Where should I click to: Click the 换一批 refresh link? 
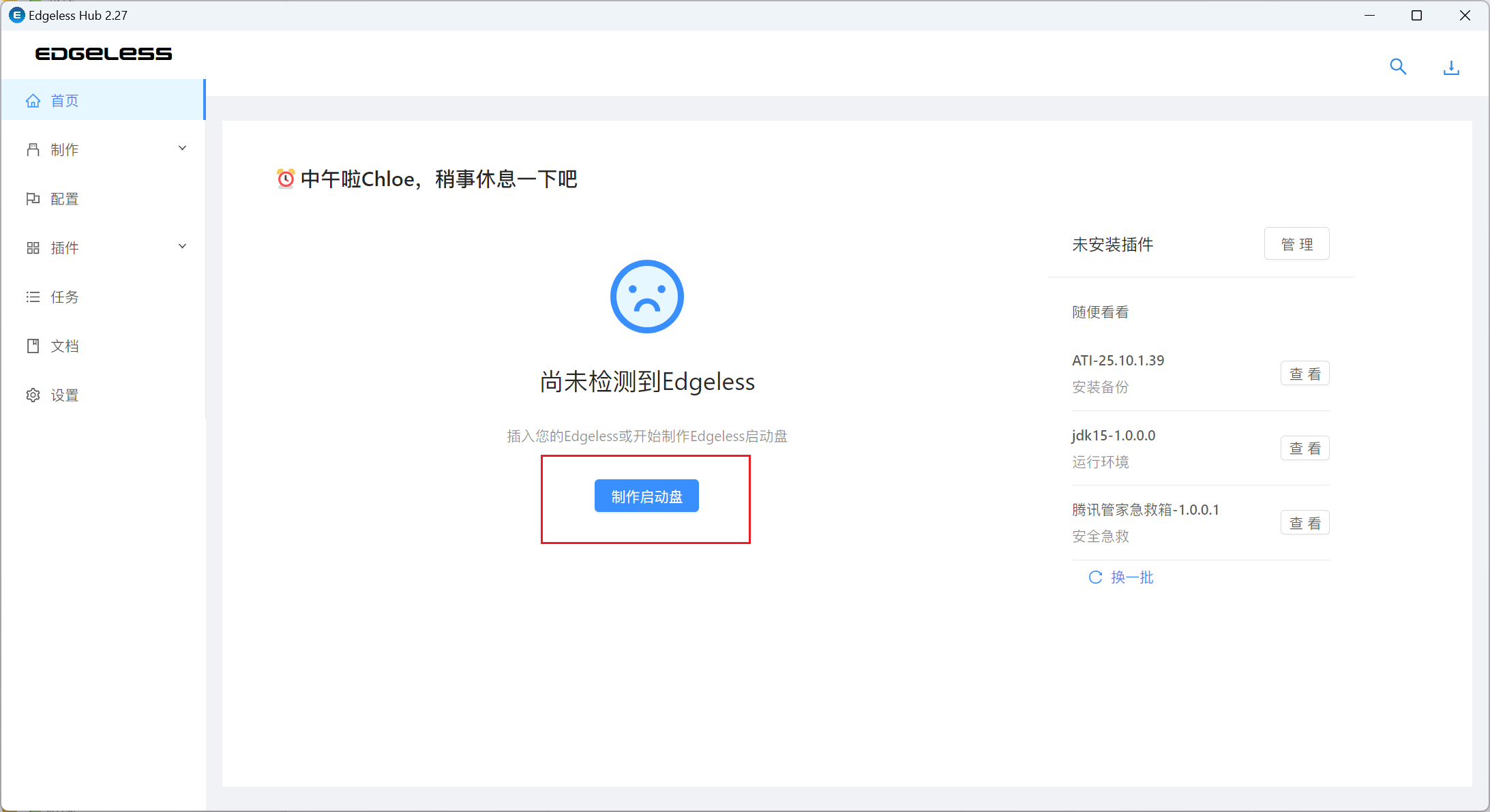click(x=1121, y=577)
